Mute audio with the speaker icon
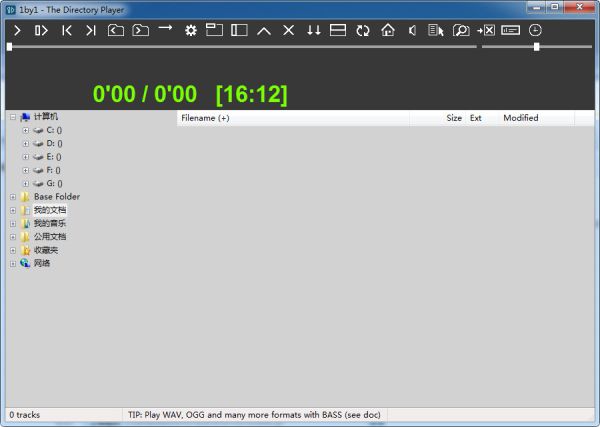The height and width of the screenshot is (427, 600). pos(412,30)
